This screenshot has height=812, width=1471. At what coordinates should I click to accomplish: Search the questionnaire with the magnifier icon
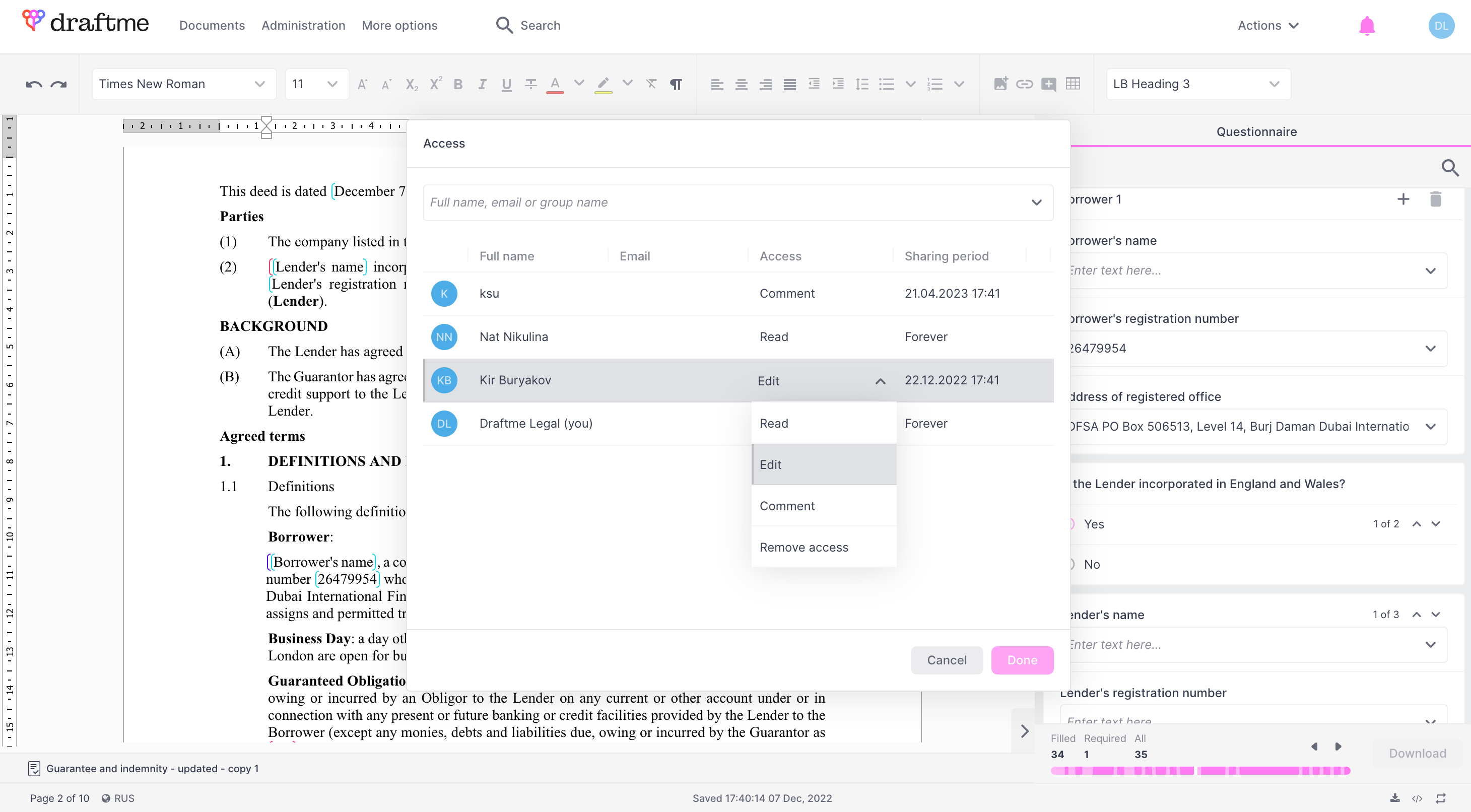click(x=1449, y=168)
